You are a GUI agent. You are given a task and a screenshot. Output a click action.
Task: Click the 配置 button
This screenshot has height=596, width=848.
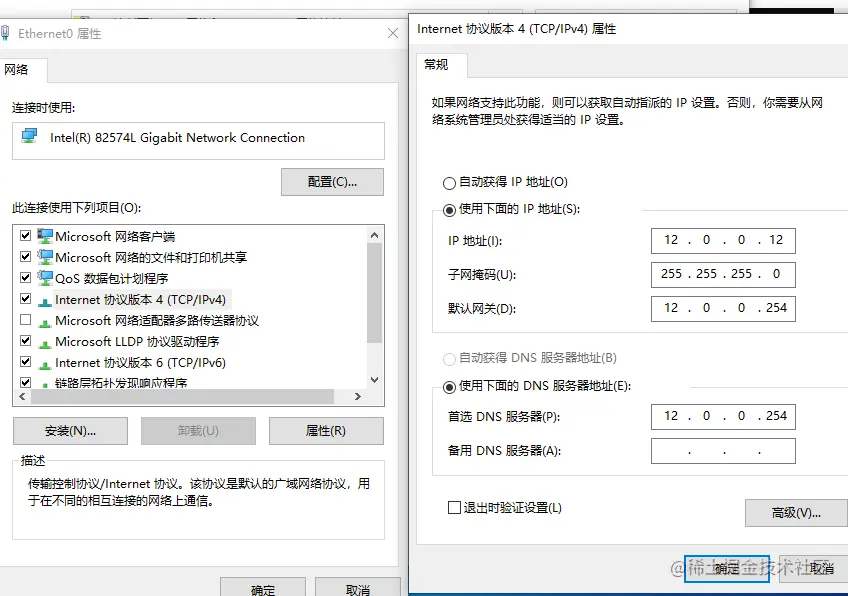[332, 182]
